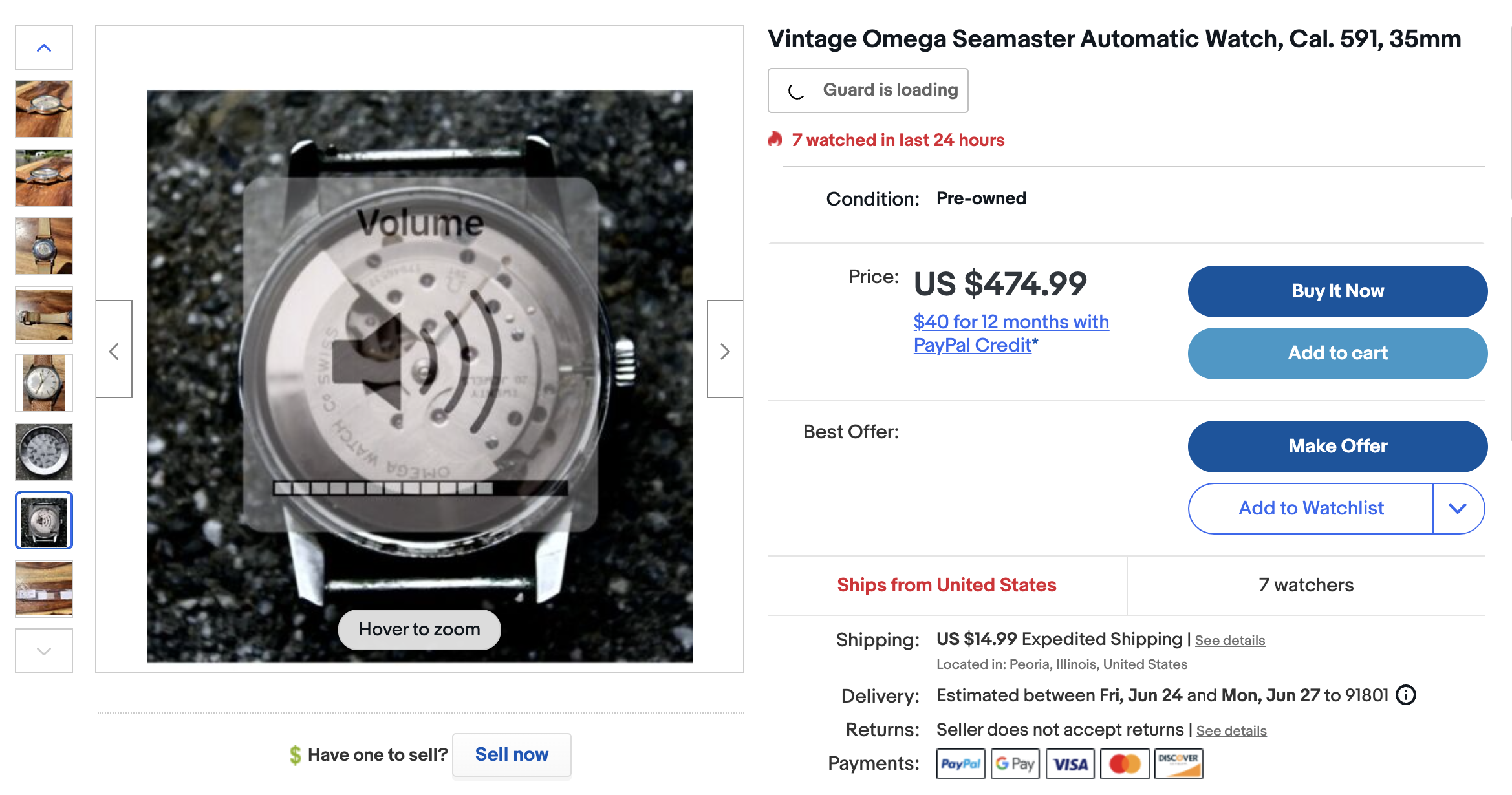Open shipping See details link
Viewport: 1512px width, 795px height.
pos(1229,641)
